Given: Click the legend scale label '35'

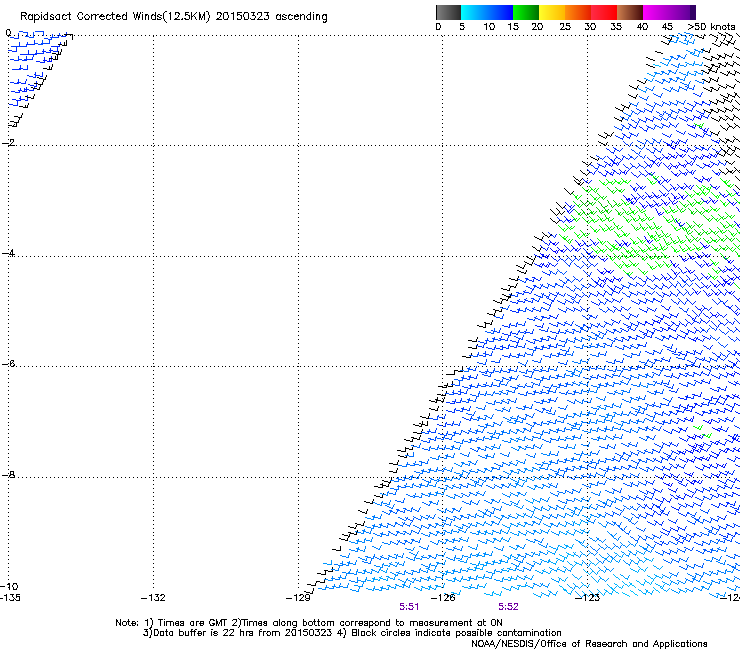Looking at the screenshot, I should [616, 27].
